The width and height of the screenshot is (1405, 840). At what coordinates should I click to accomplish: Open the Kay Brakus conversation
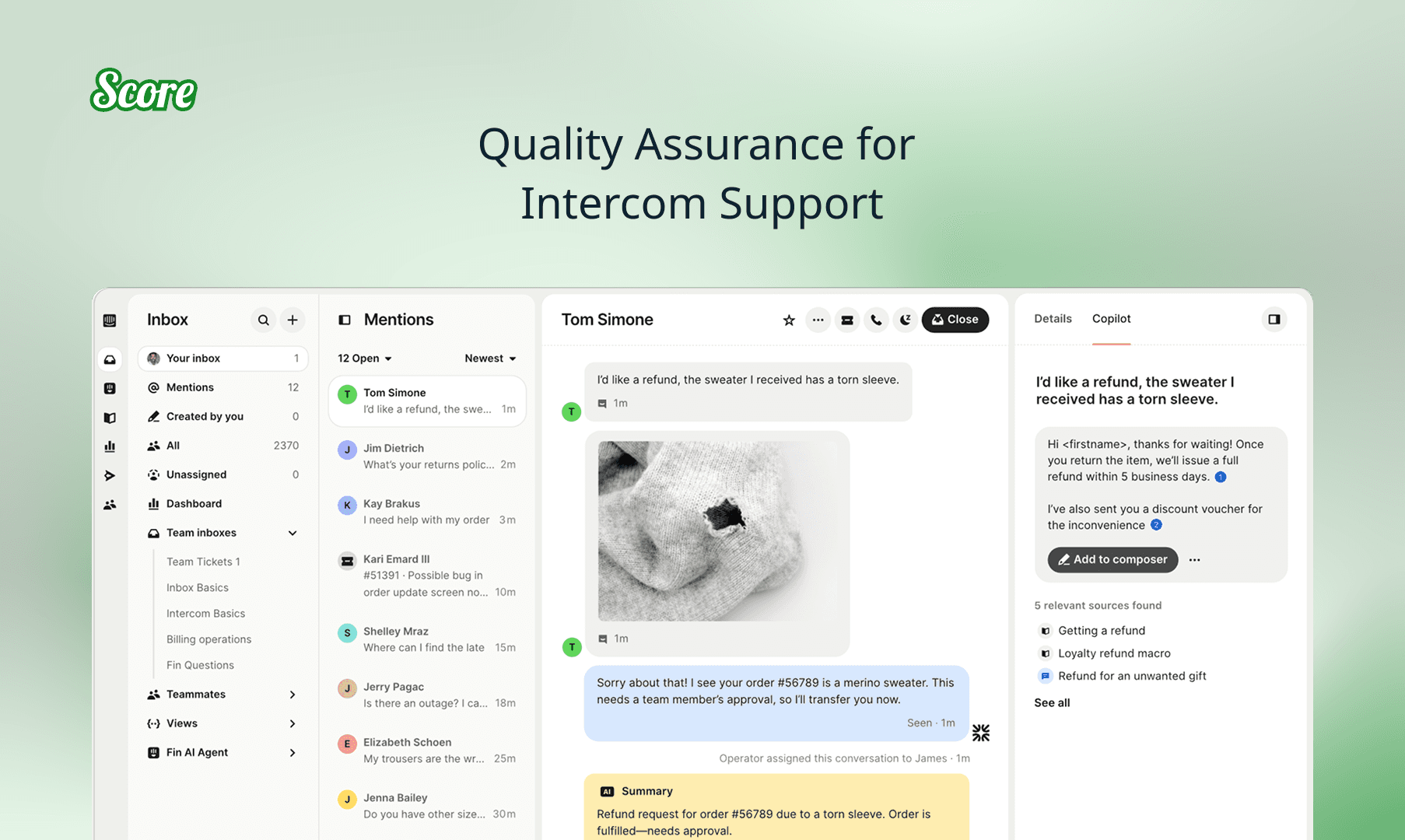tap(427, 512)
